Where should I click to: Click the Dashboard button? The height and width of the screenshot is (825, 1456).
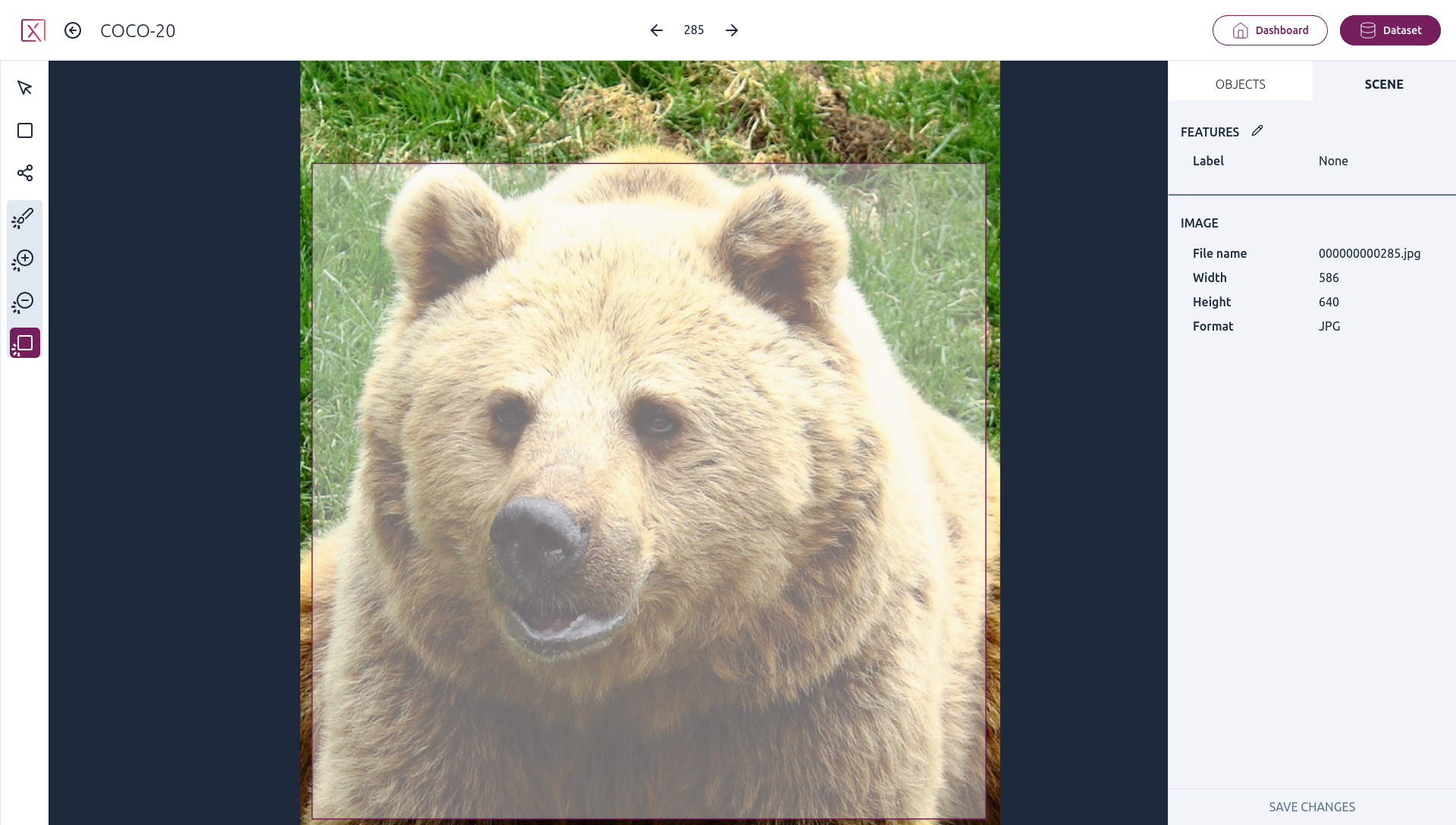click(x=1270, y=30)
